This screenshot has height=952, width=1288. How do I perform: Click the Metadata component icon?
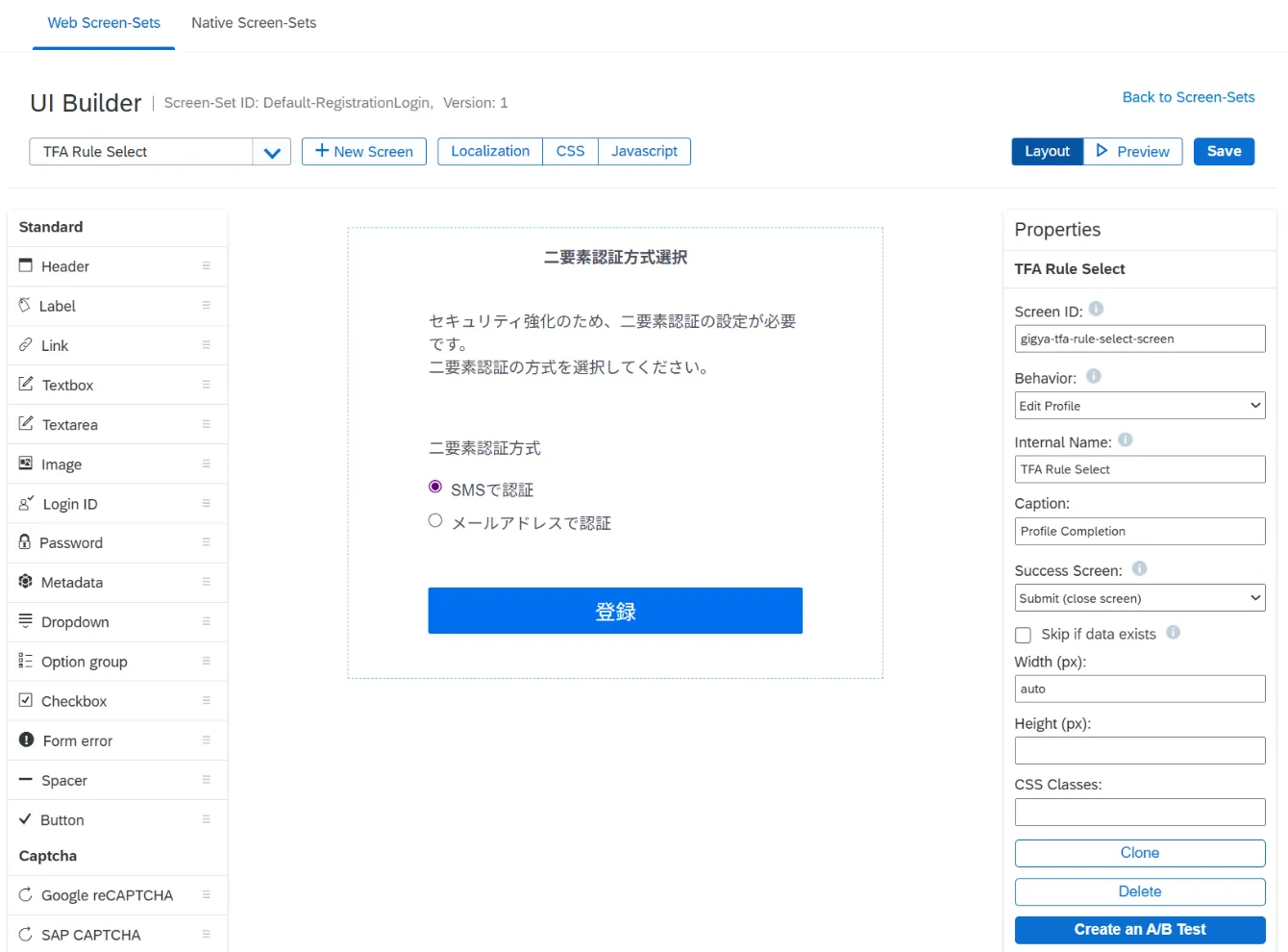coord(26,582)
